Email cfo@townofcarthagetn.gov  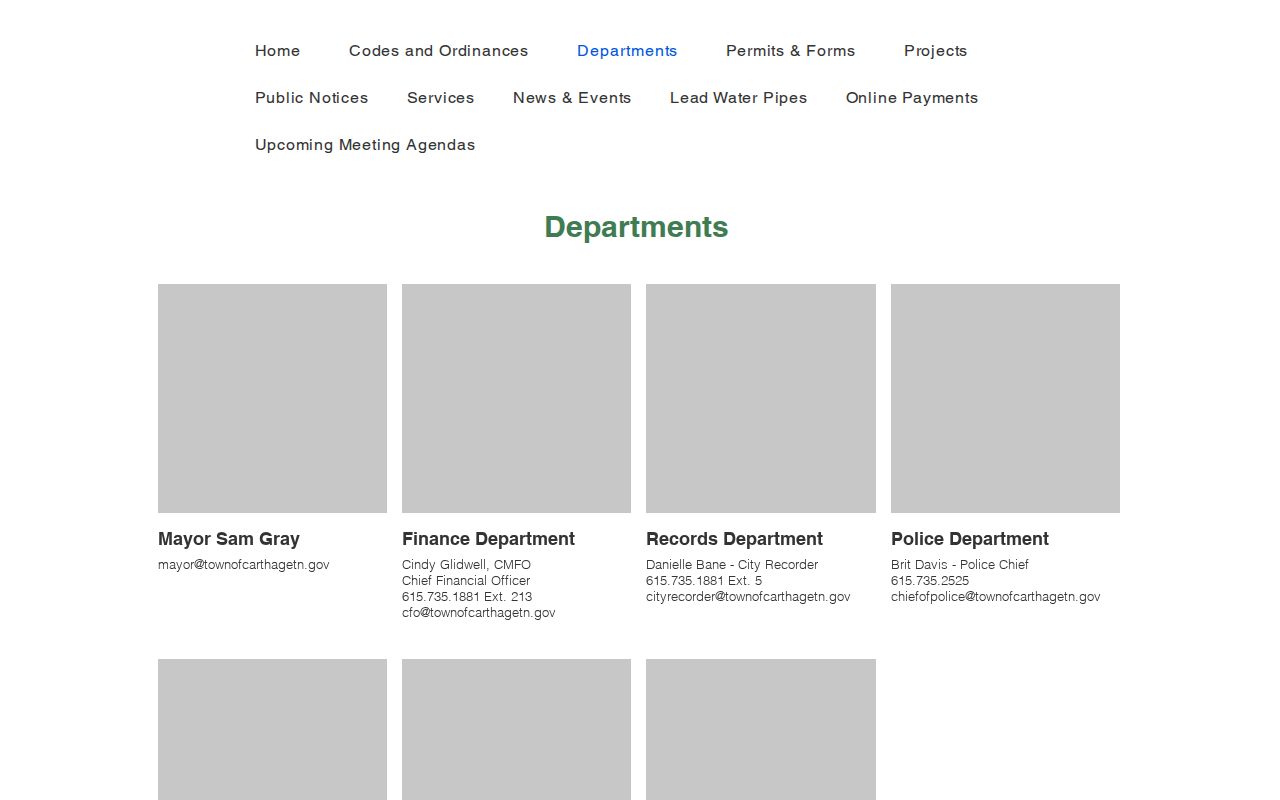pos(478,613)
